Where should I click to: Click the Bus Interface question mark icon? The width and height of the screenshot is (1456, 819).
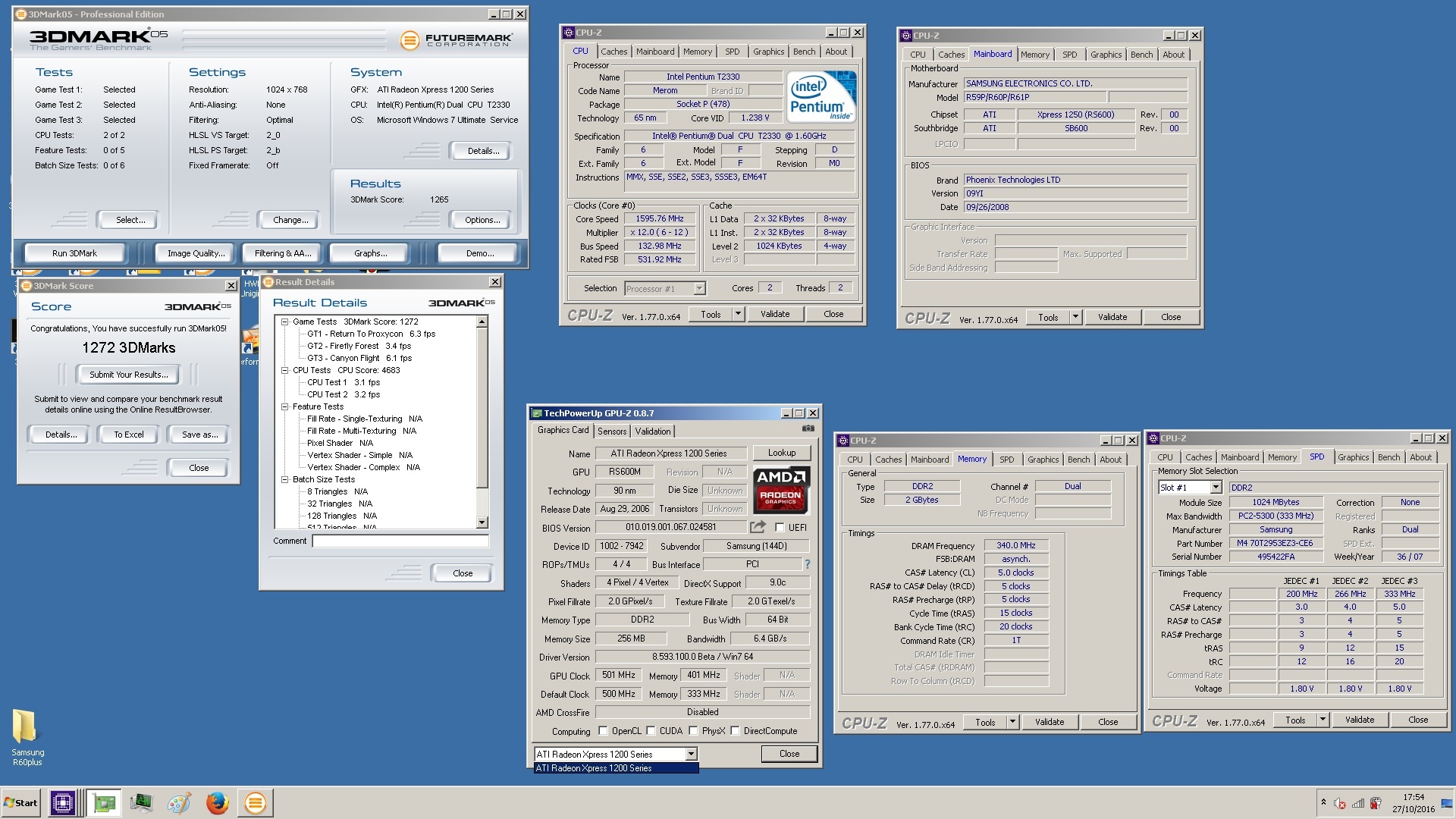coord(808,564)
